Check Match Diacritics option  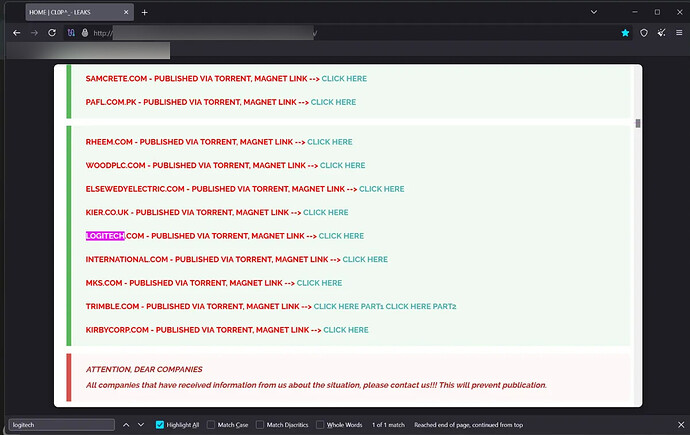(x=260, y=425)
